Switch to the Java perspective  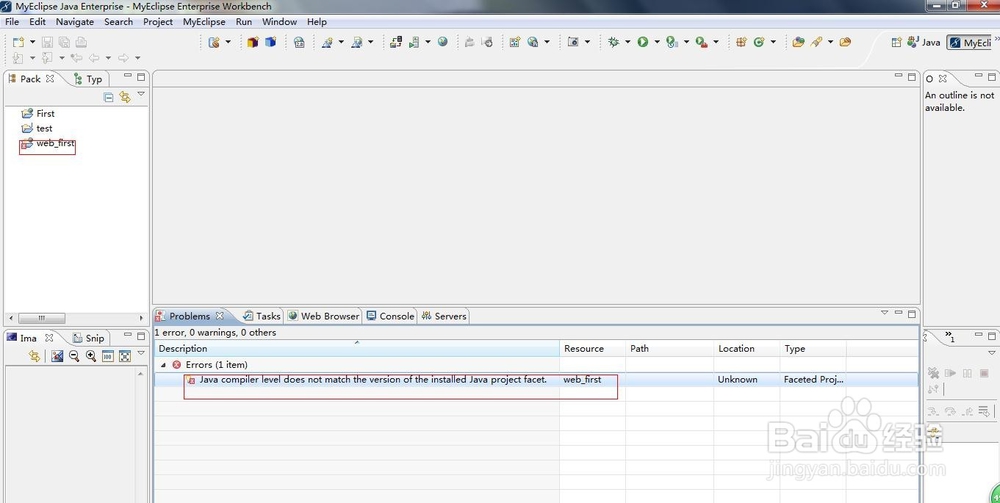coord(924,43)
